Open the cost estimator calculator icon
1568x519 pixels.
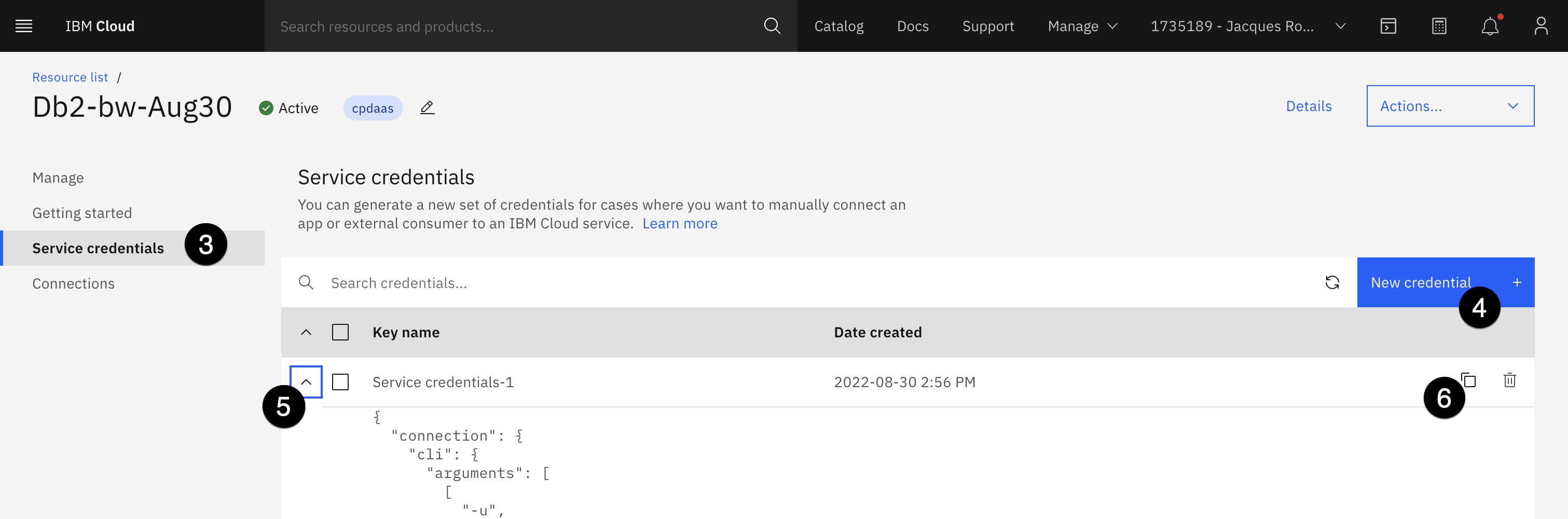[x=1439, y=26]
